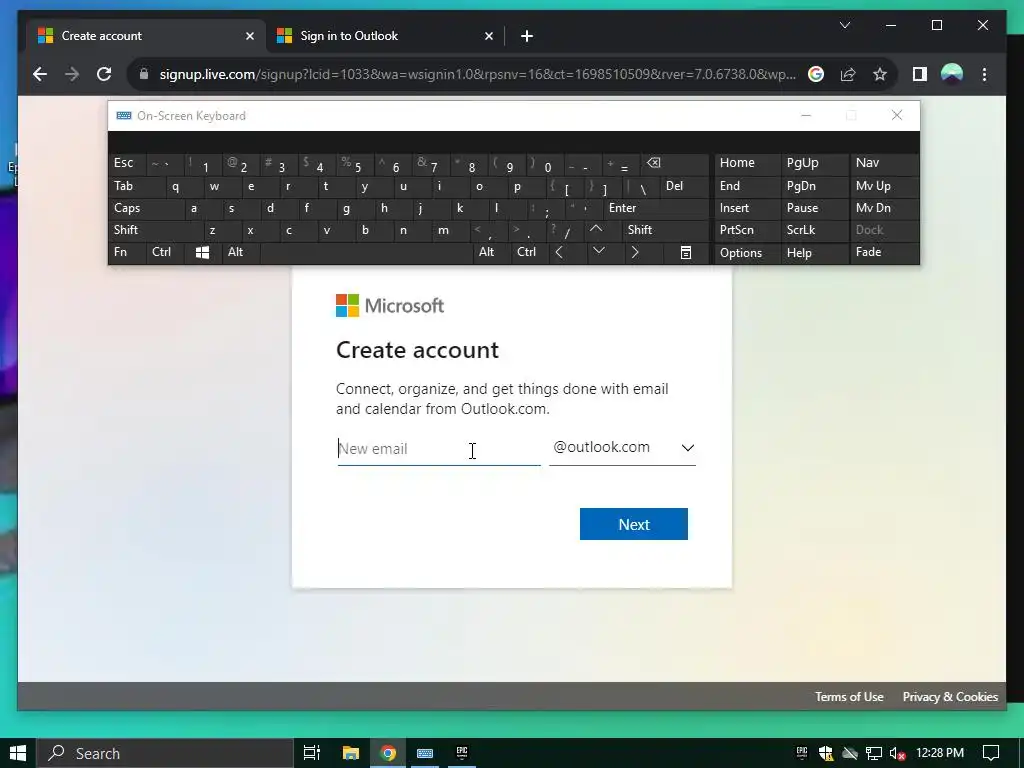Open Task View from the taskbar
Image resolution: width=1024 pixels, height=768 pixels.
[x=312, y=753]
